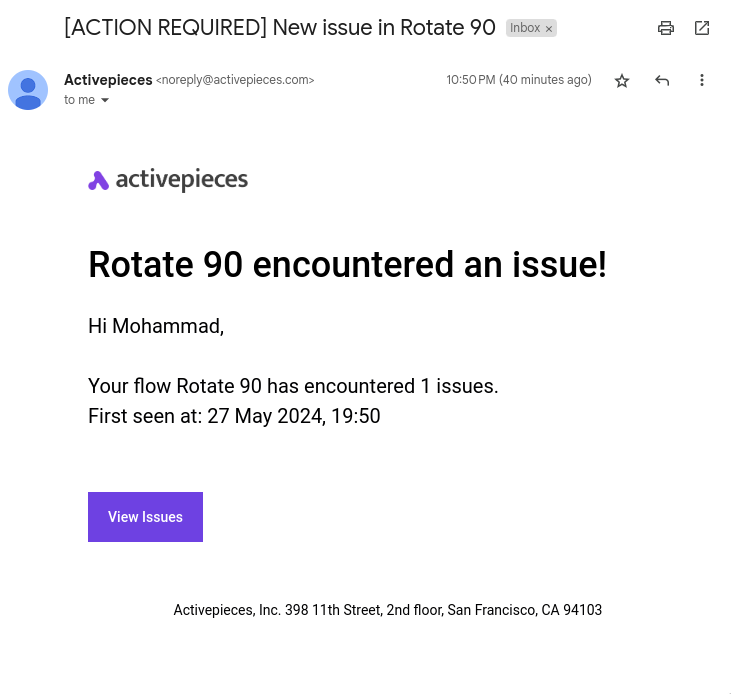731x694 pixels.
Task: Click the email subject line
Action: point(280,27)
